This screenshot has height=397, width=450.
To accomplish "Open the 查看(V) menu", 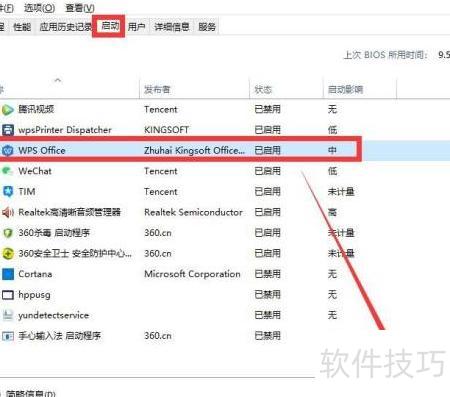I will pyautogui.click(x=80, y=7).
